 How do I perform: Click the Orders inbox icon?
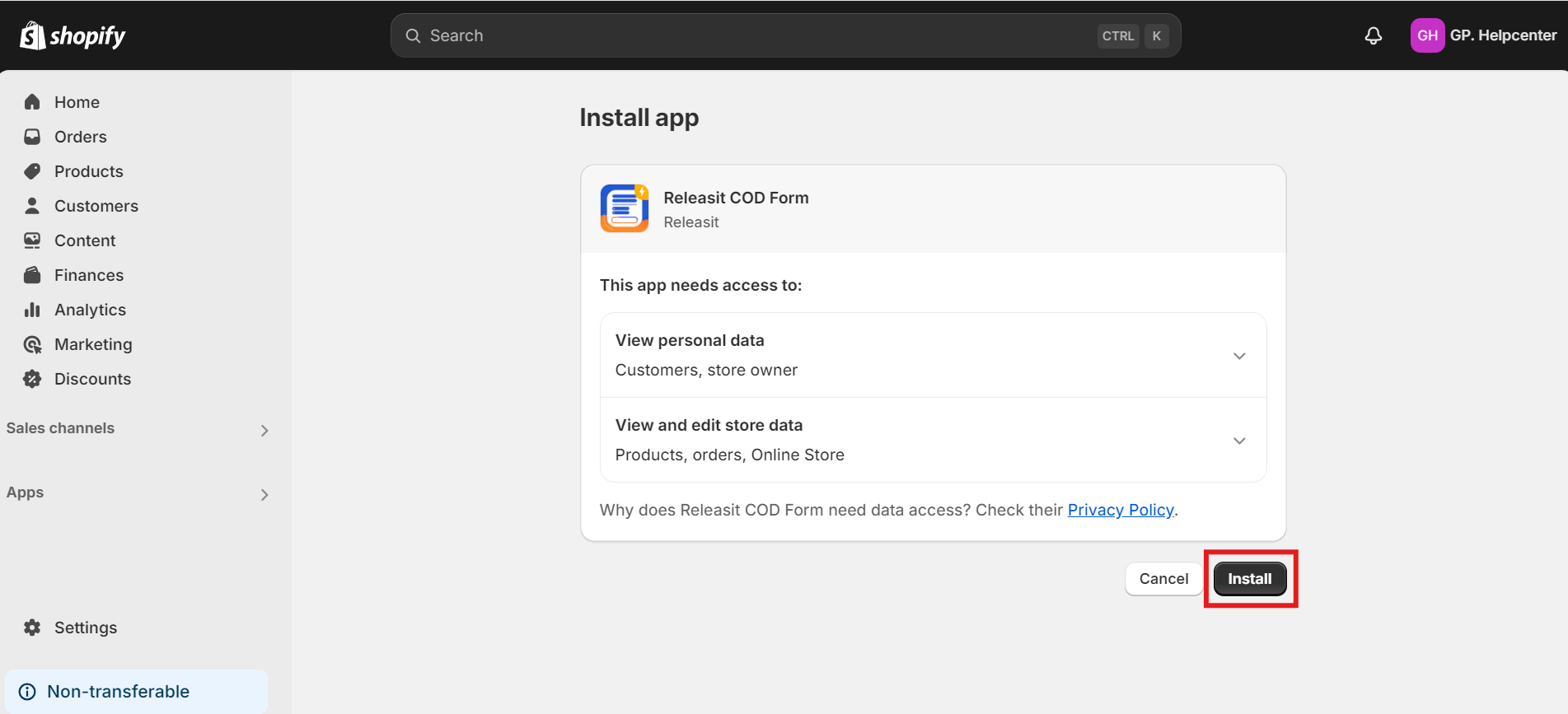[x=32, y=137]
